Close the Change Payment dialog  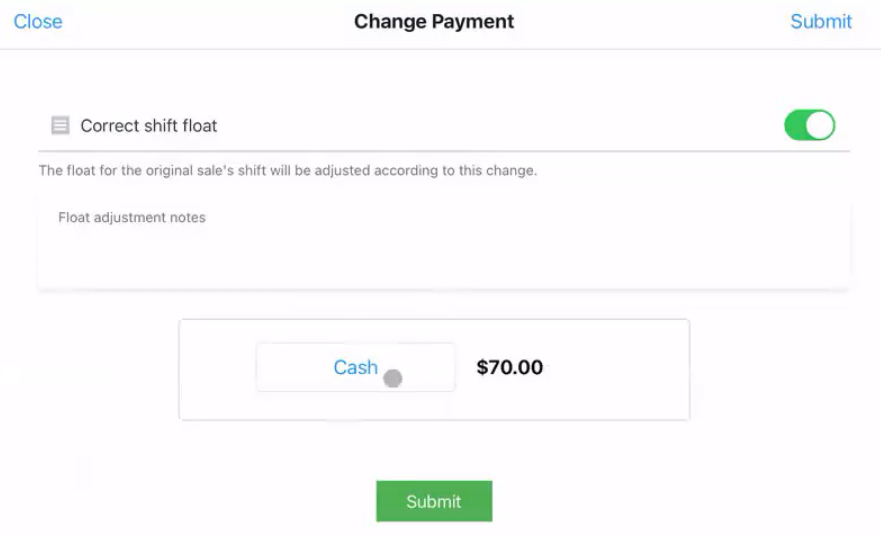coord(38,22)
